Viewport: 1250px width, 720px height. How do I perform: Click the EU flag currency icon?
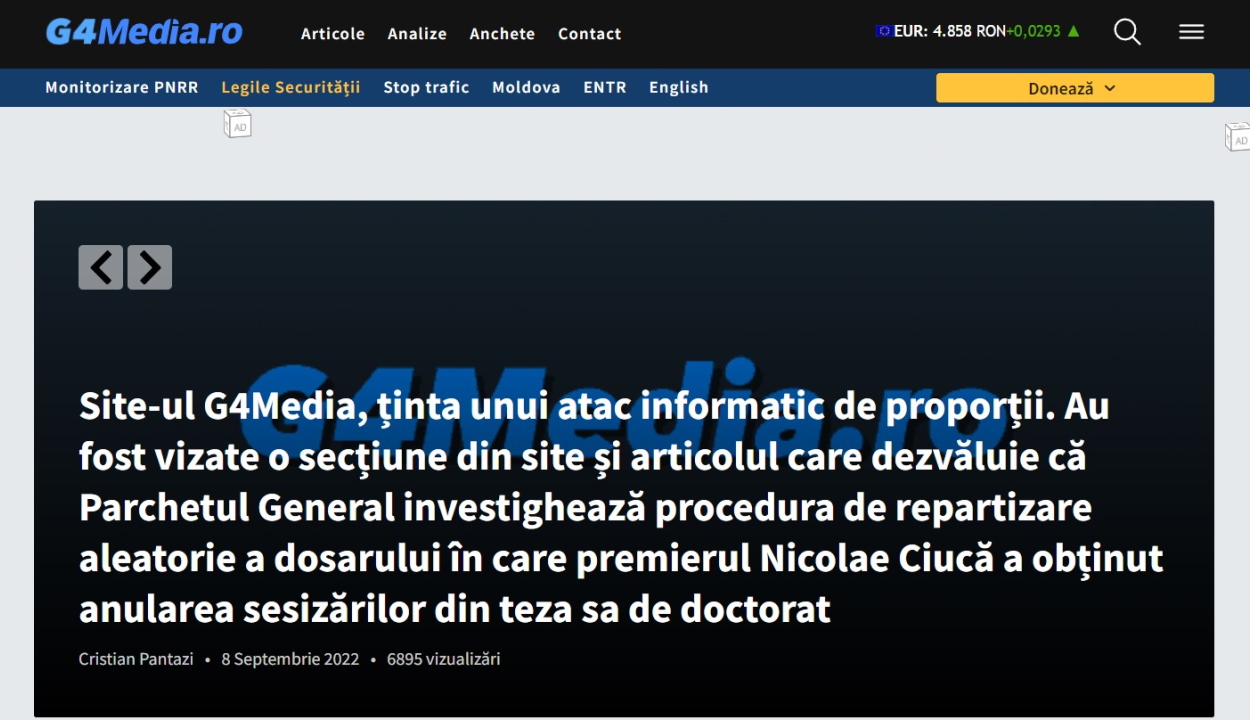884,31
